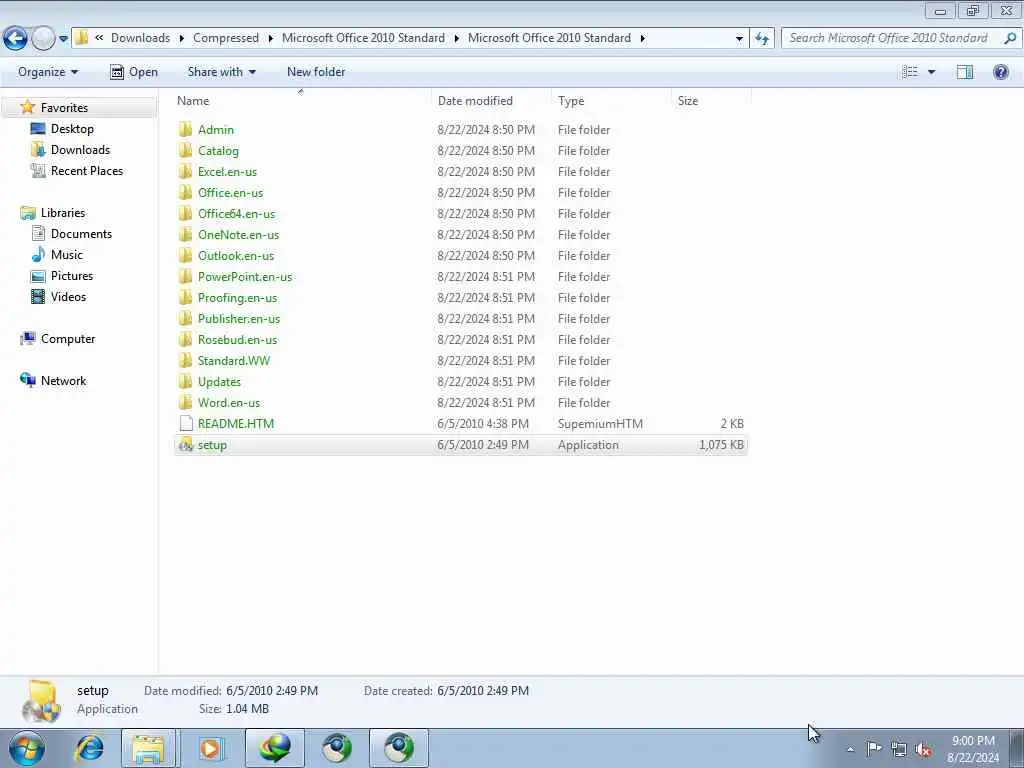
Task: Select the PowerPoint.en-us folder icon
Action: (185, 276)
